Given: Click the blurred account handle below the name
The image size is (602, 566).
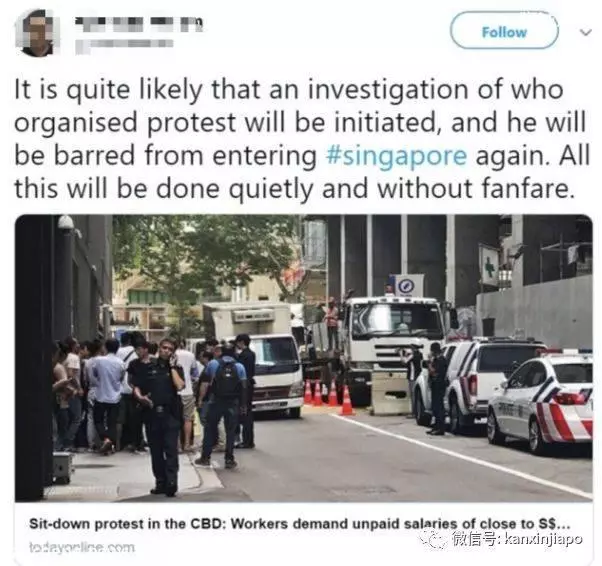Looking at the screenshot, I should (x=124, y=44).
